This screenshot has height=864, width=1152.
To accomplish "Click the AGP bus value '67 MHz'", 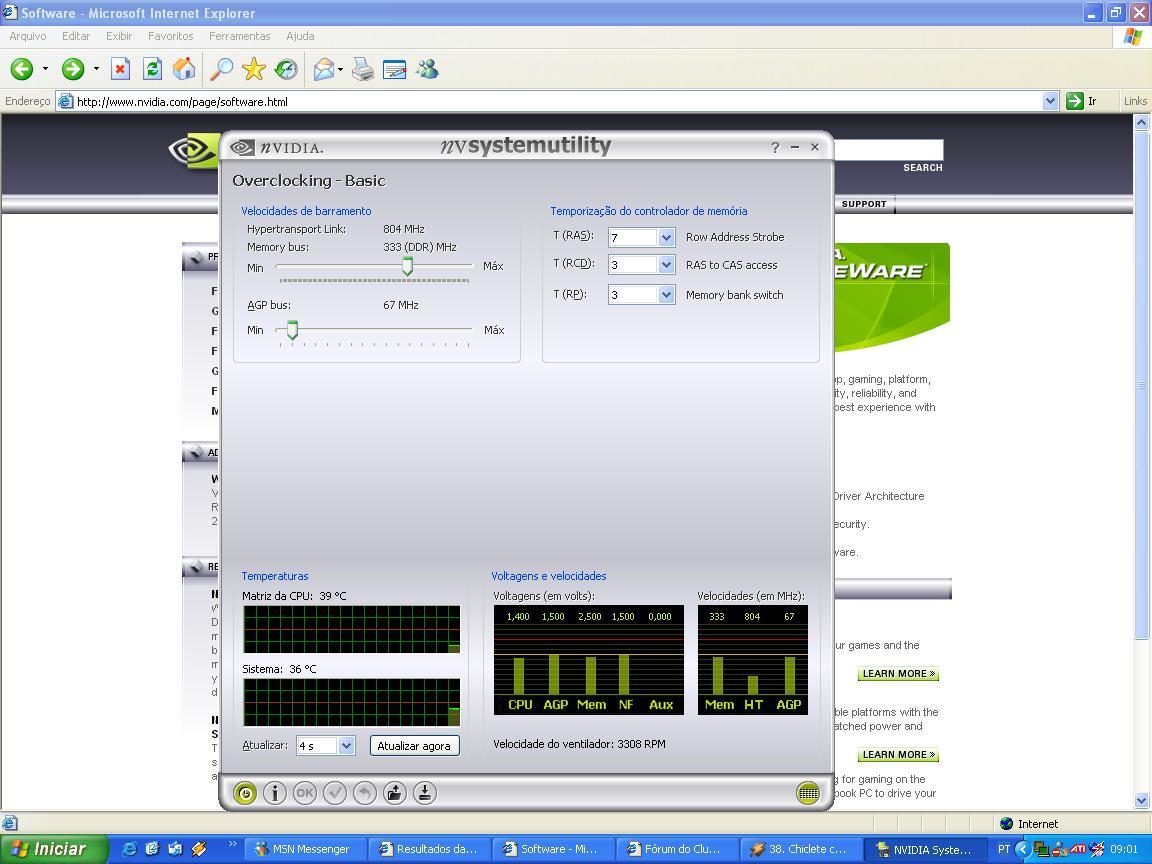I will 400,305.
